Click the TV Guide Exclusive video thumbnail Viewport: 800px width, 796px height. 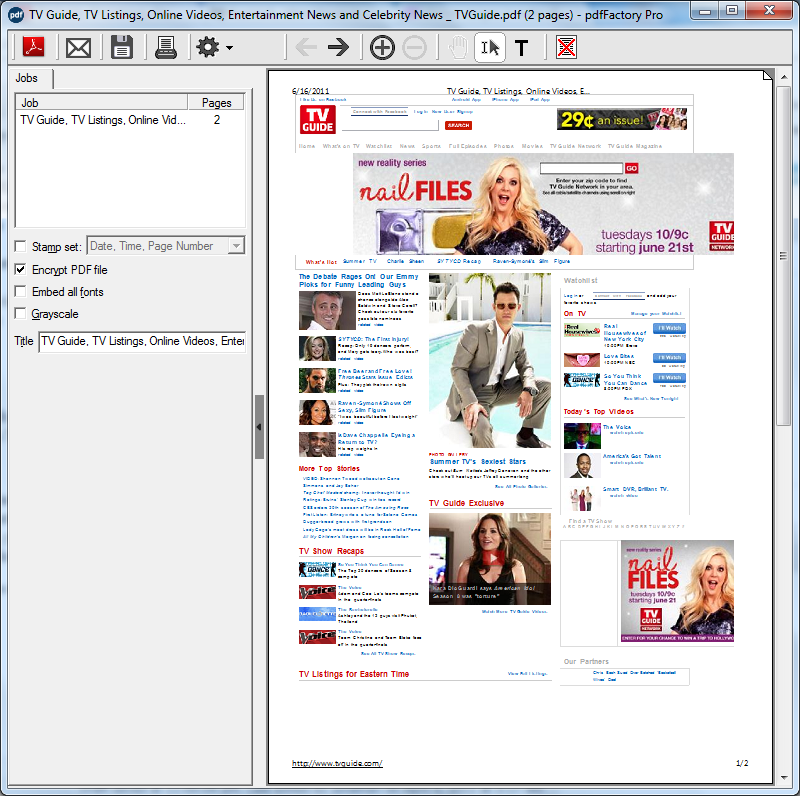pos(490,559)
